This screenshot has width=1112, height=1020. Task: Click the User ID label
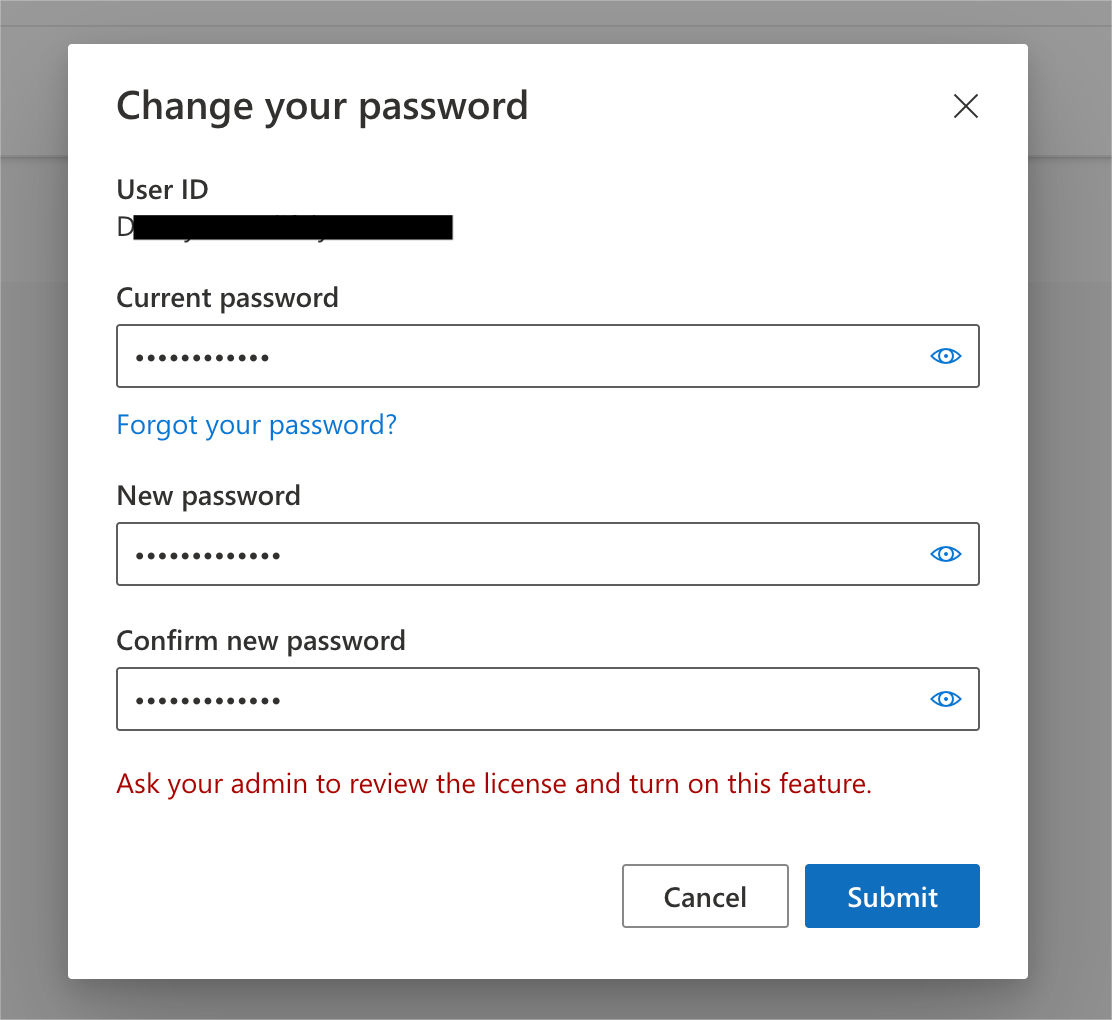coord(162,189)
